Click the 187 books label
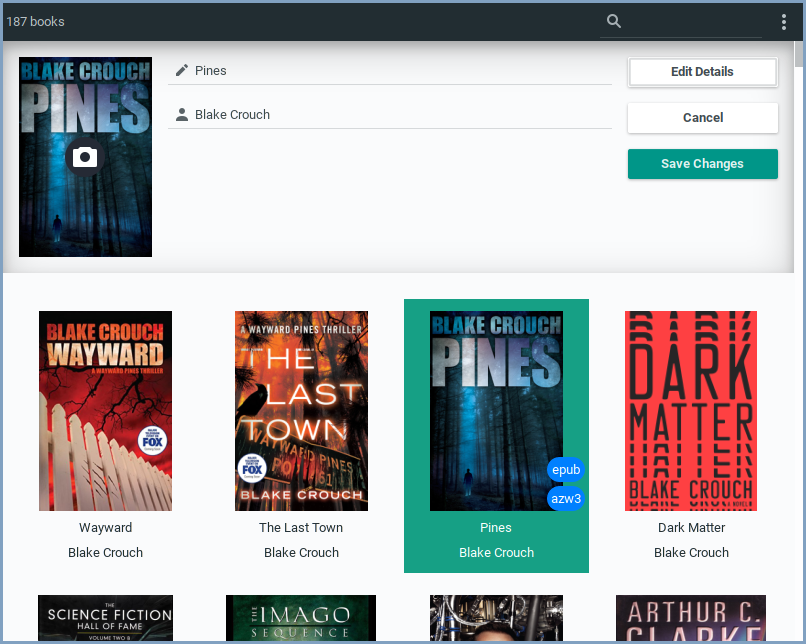Image resolution: width=806 pixels, height=644 pixels. coord(35,22)
